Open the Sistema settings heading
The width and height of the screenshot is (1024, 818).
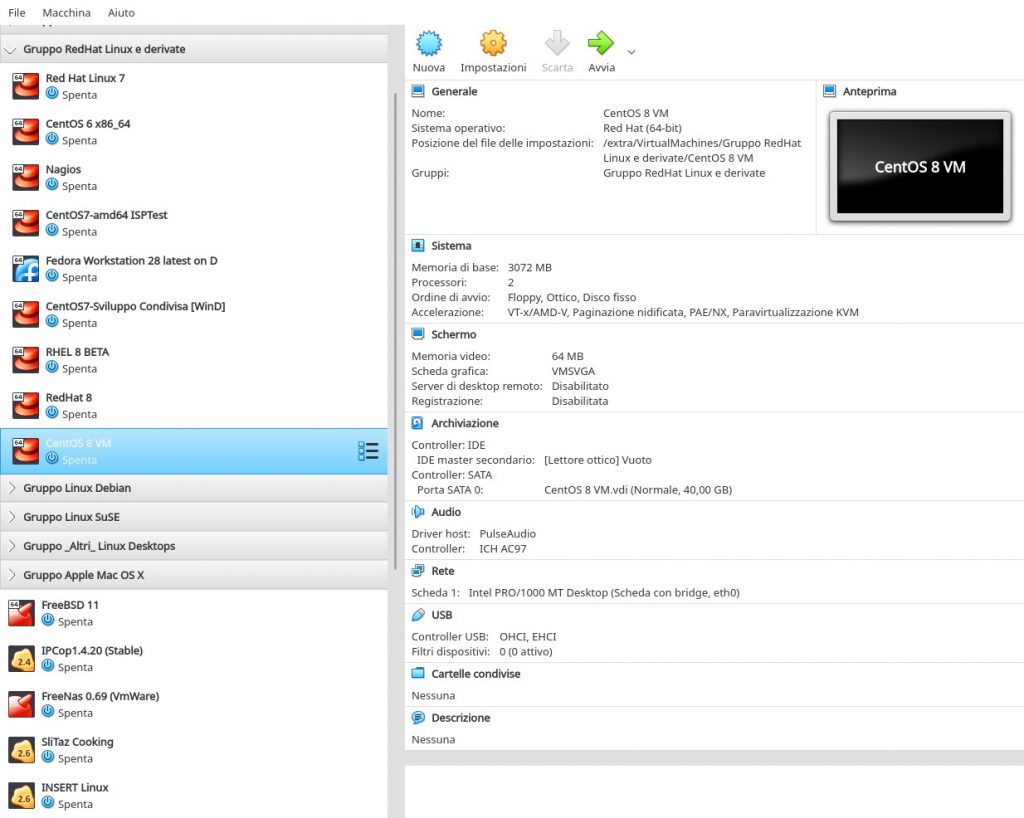[x=451, y=245]
